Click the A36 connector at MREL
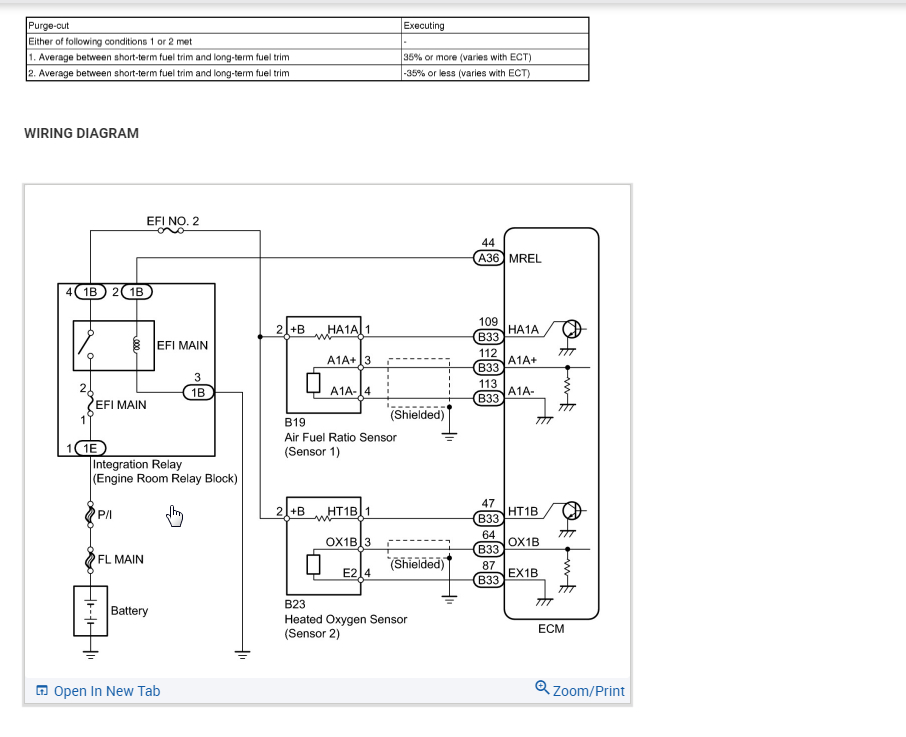906x737 pixels. (489, 258)
